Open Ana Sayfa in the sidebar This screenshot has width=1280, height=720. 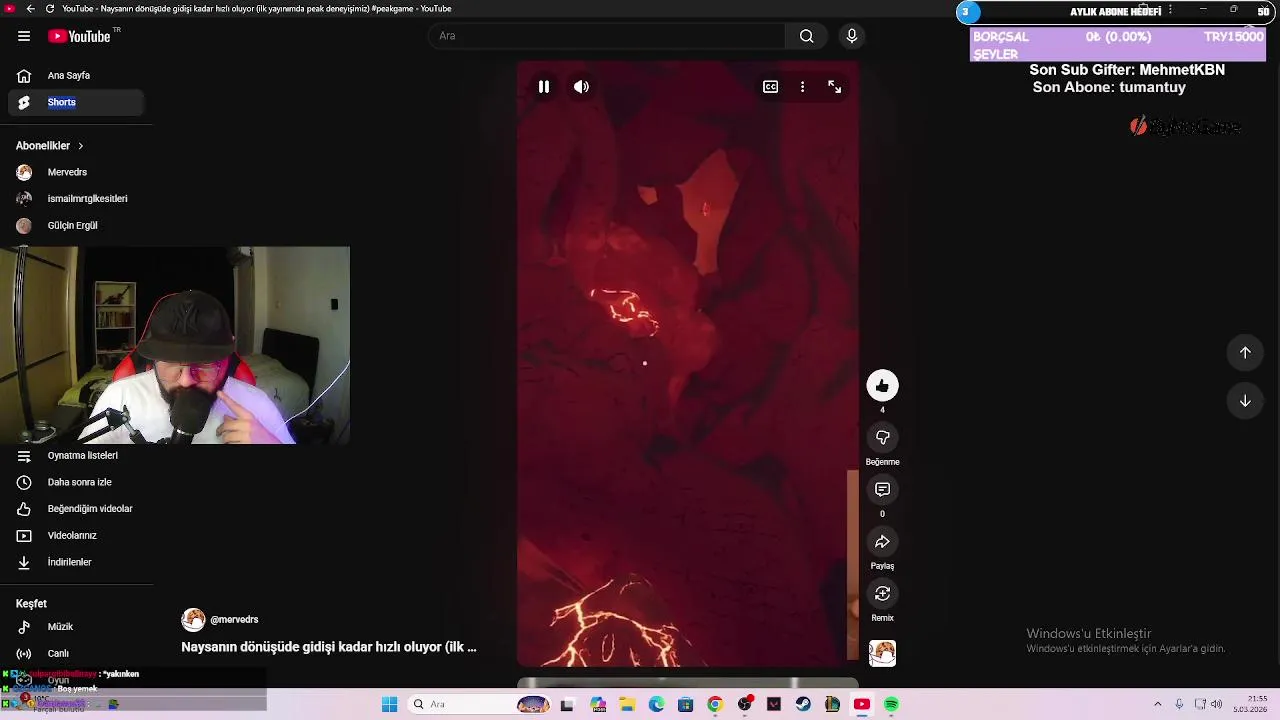76,76
